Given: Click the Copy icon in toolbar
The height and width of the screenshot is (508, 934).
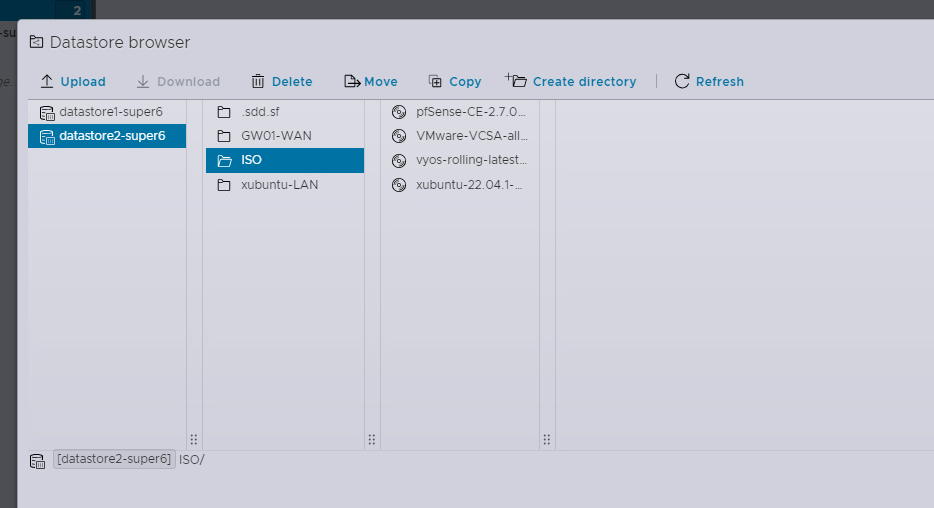Looking at the screenshot, I should tap(435, 82).
